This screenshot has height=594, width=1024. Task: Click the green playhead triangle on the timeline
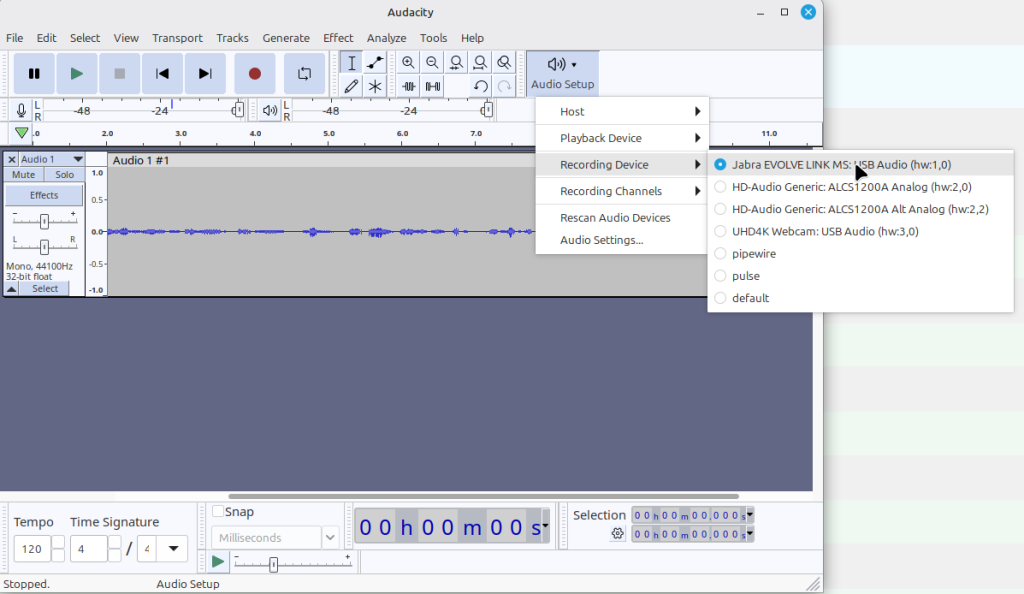(x=22, y=133)
